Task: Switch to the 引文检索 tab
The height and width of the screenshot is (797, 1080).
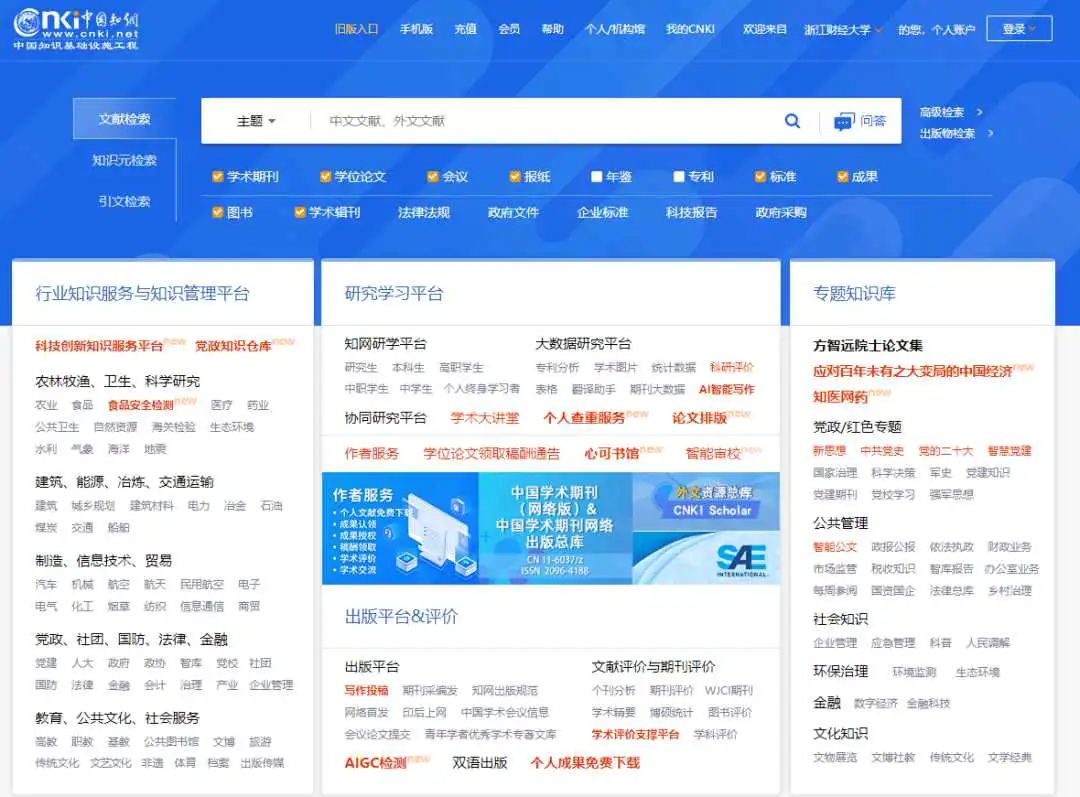Action: click(125, 201)
